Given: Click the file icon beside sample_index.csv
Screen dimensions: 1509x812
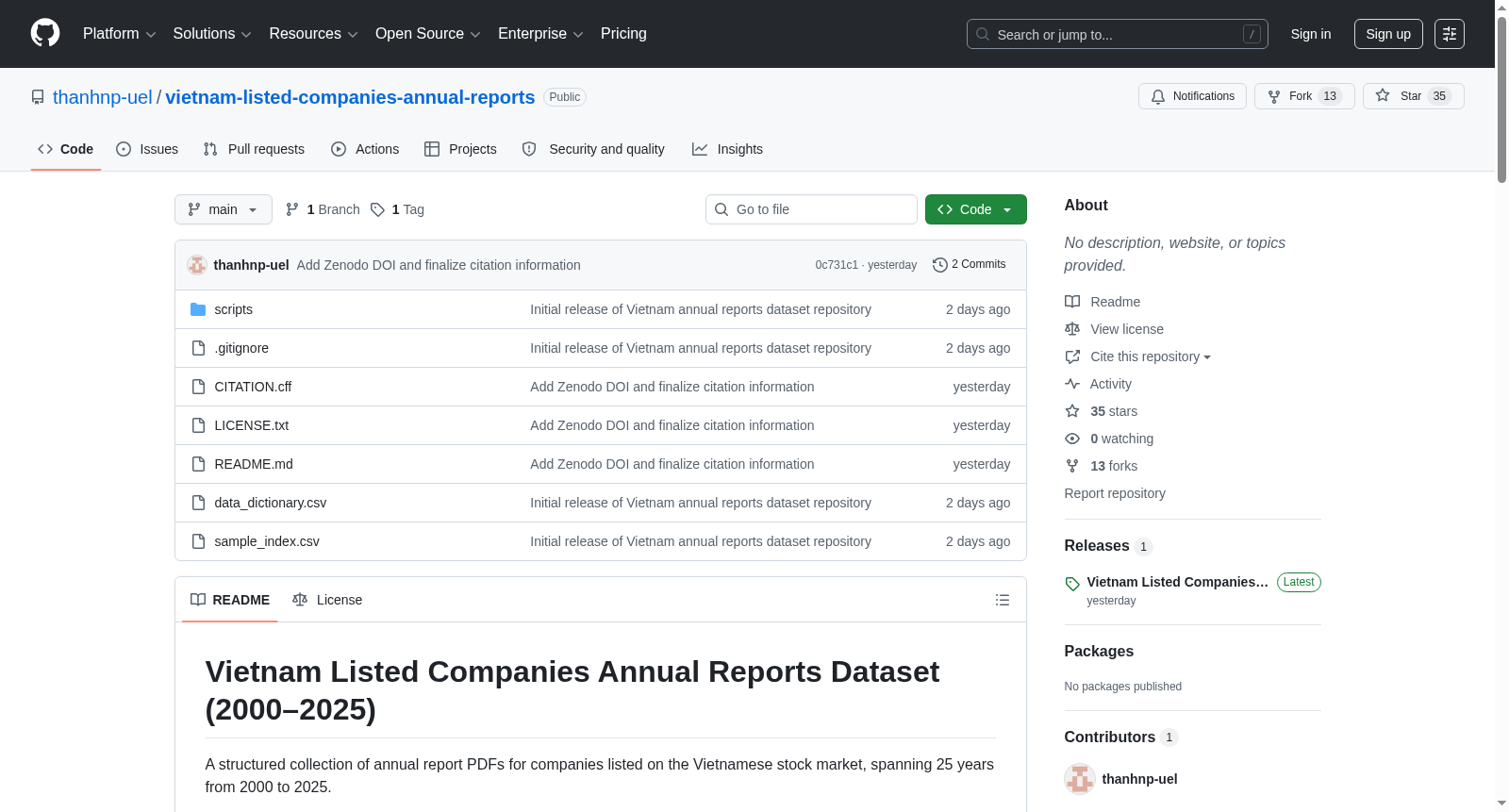Looking at the screenshot, I should [x=198, y=541].
